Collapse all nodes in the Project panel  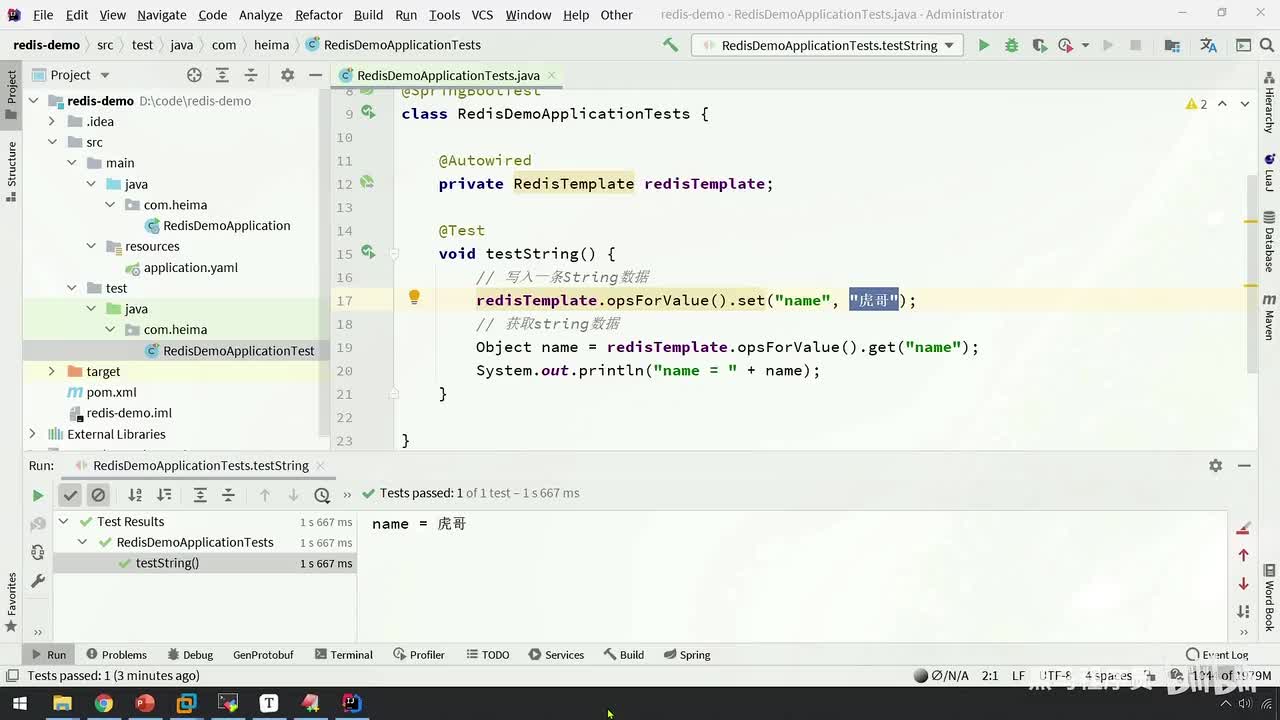pyautogui.click(x=251, y=75)
